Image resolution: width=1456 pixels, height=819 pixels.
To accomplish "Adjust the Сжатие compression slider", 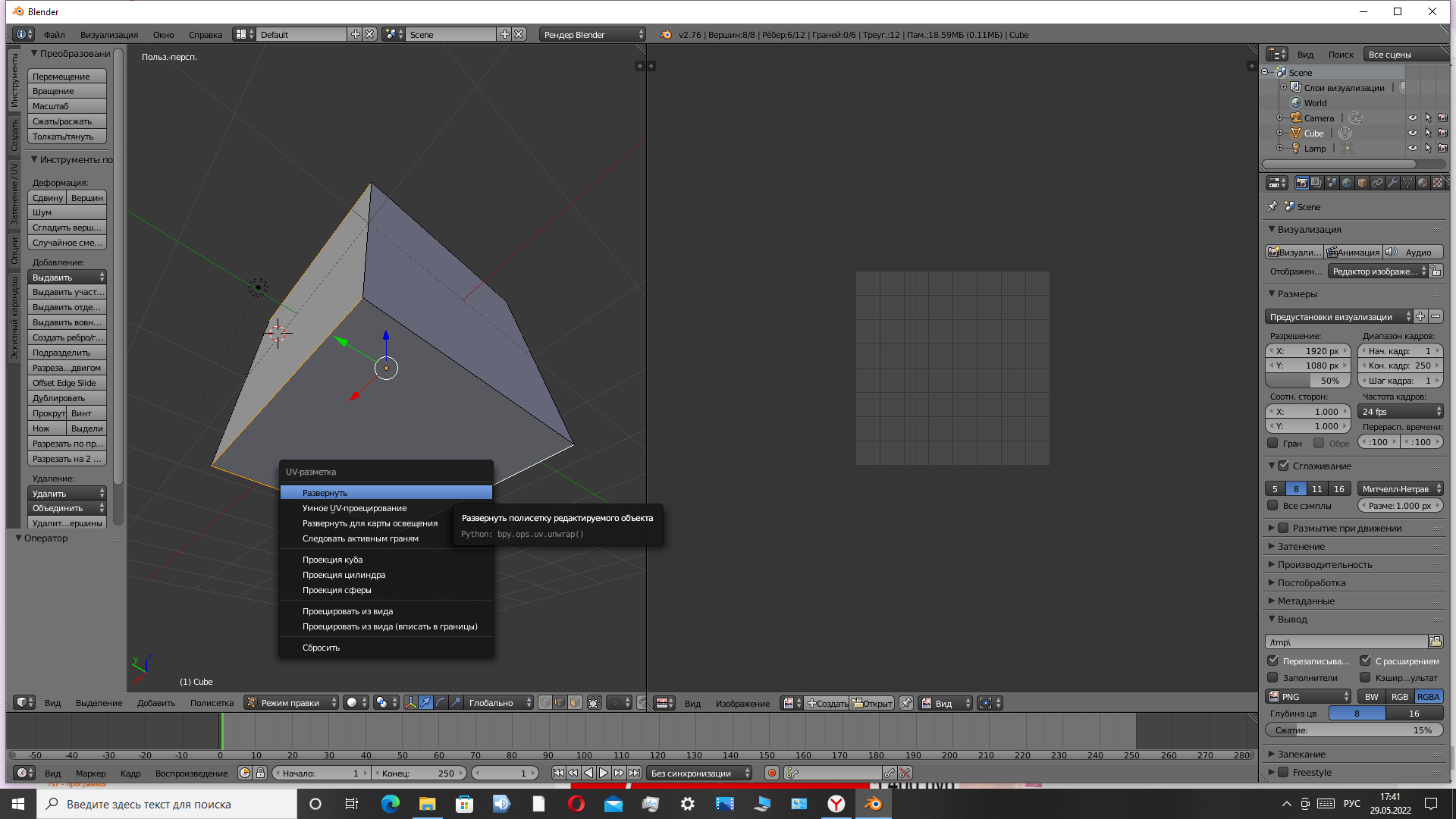I will [1353, 730].
